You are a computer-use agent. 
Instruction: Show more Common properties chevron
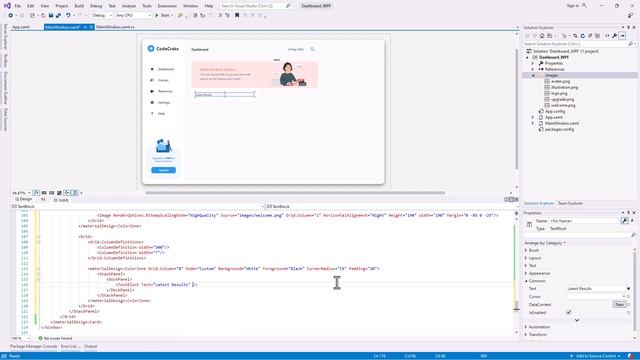click(x=577, y=320)
